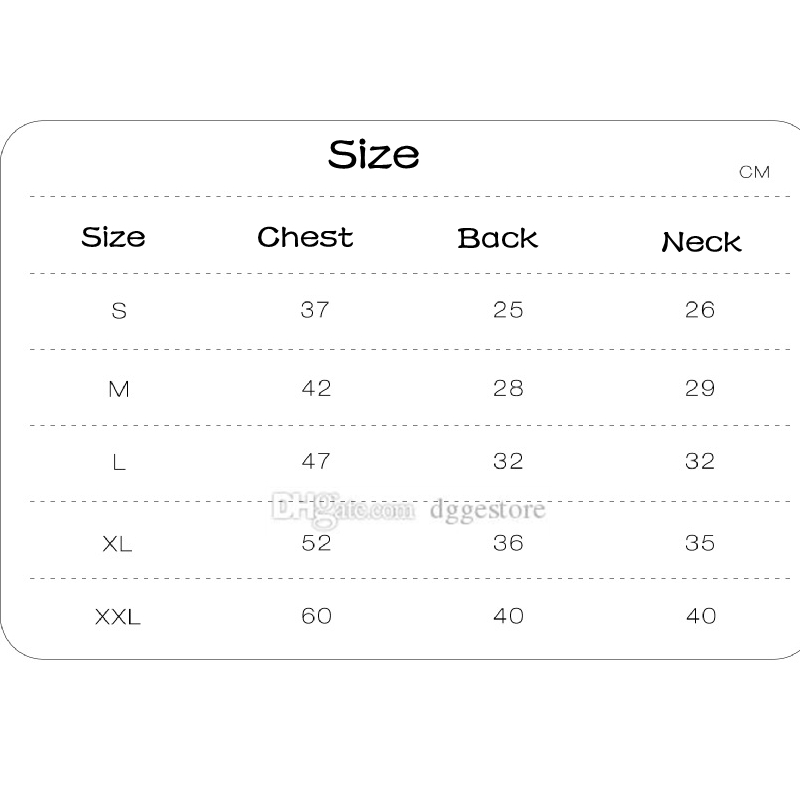Click the dggestore watermark text
800x800 pixels.
tap(487, 510)
